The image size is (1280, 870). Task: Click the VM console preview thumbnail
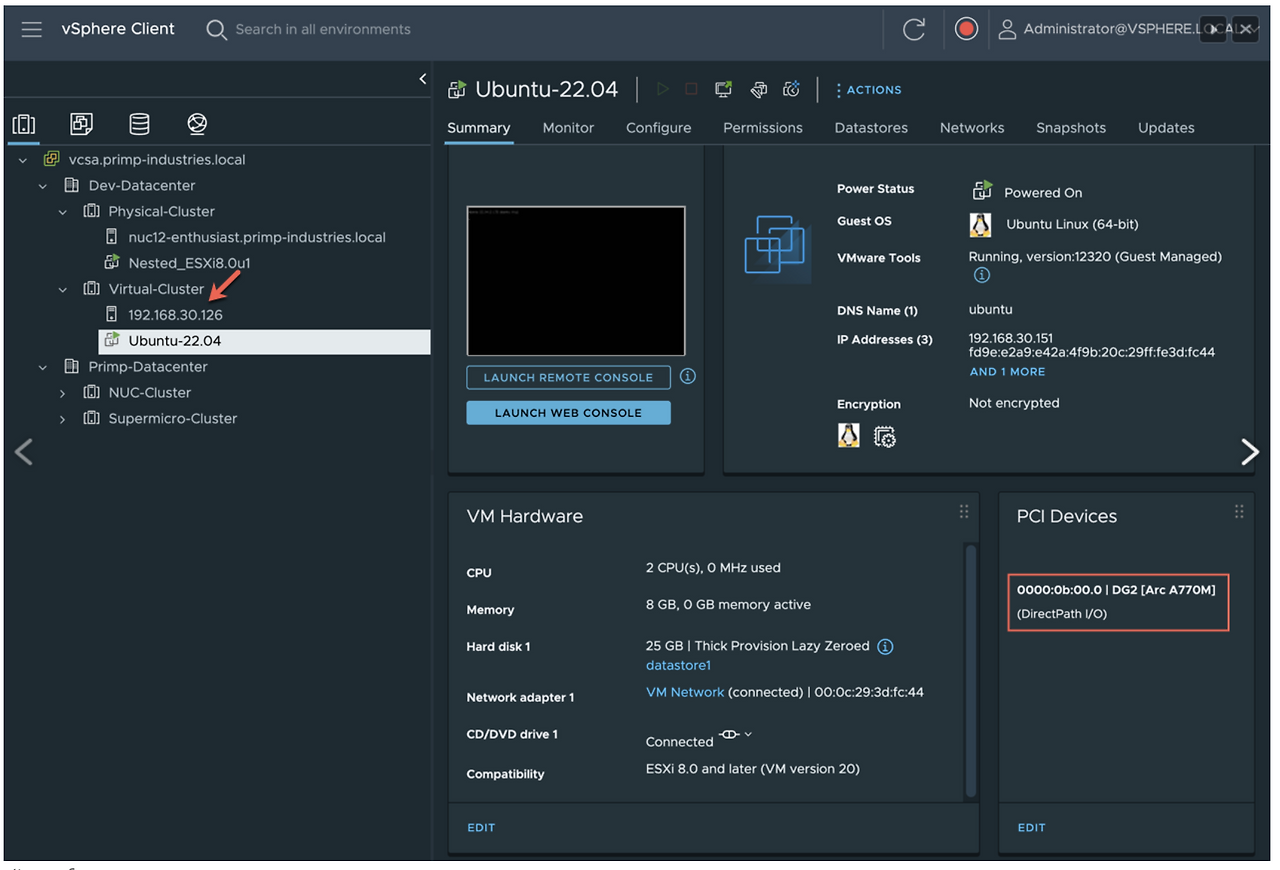[x=576, y=281]
